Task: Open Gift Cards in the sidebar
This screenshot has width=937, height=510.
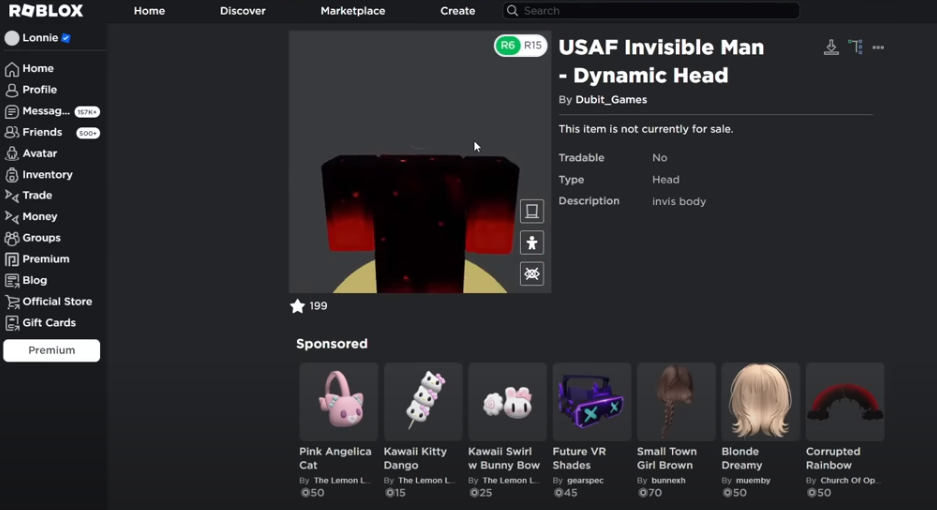Action: [41, 323]
